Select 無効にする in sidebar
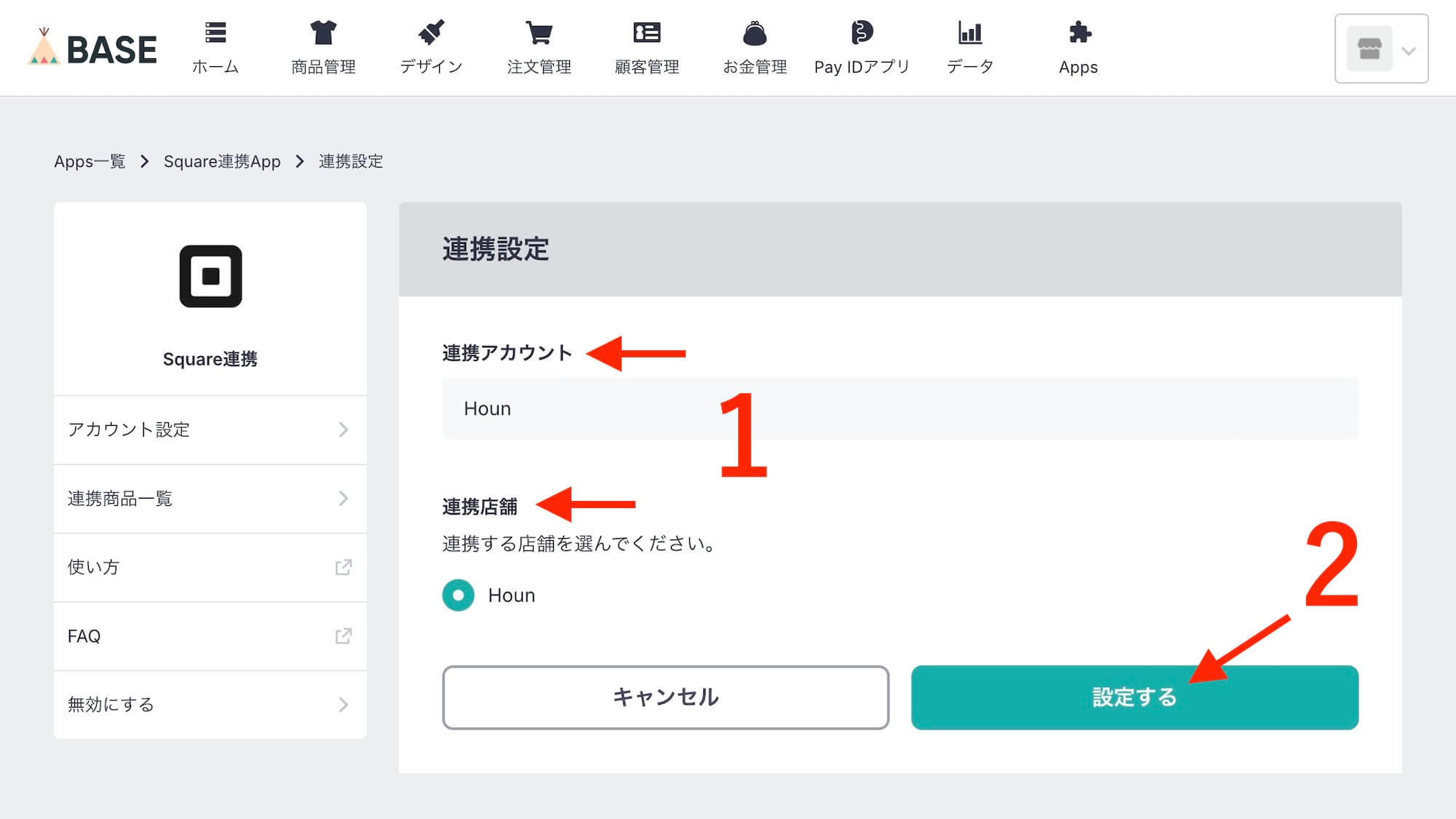Screen dimensions: 1456x819 tap(210, 705)
